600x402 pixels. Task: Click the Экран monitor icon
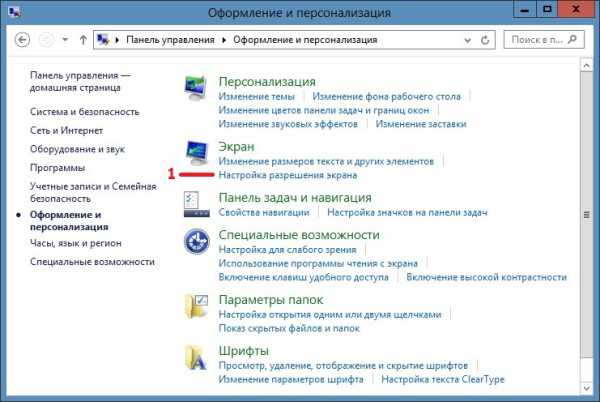tap(197, 153)
